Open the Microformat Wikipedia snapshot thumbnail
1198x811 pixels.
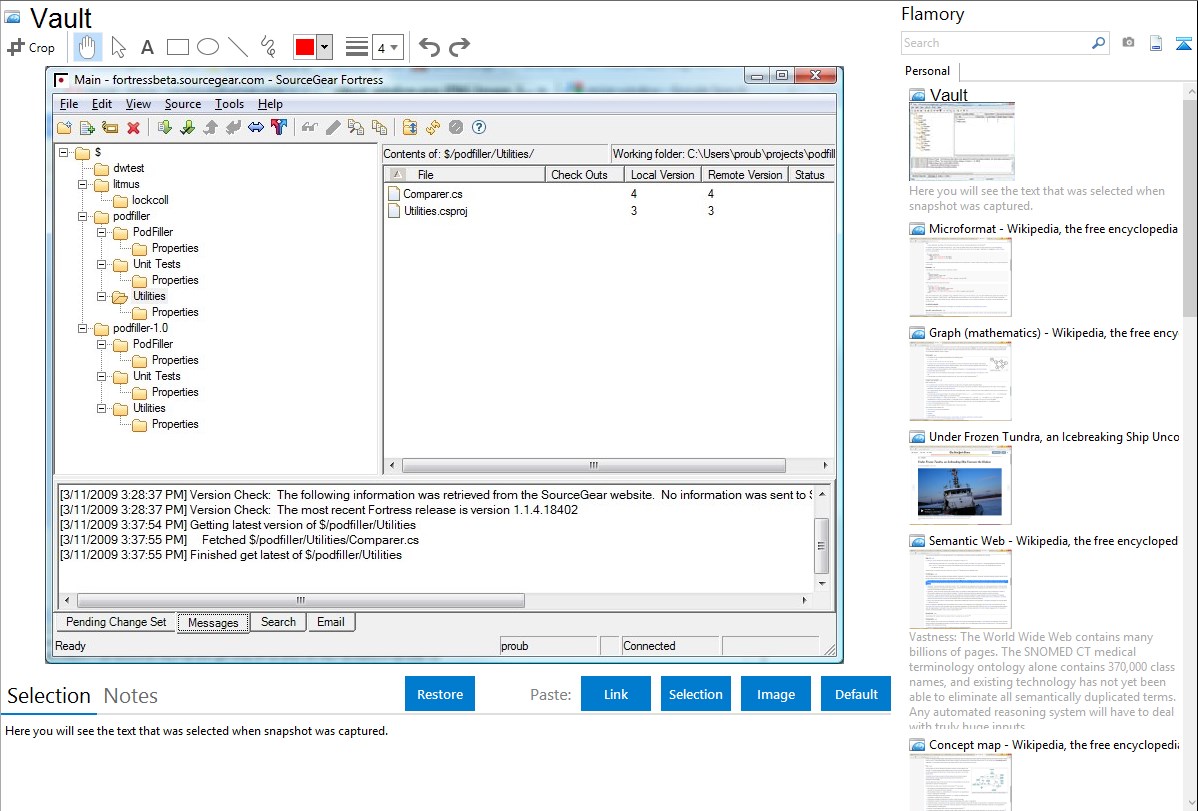960,277
